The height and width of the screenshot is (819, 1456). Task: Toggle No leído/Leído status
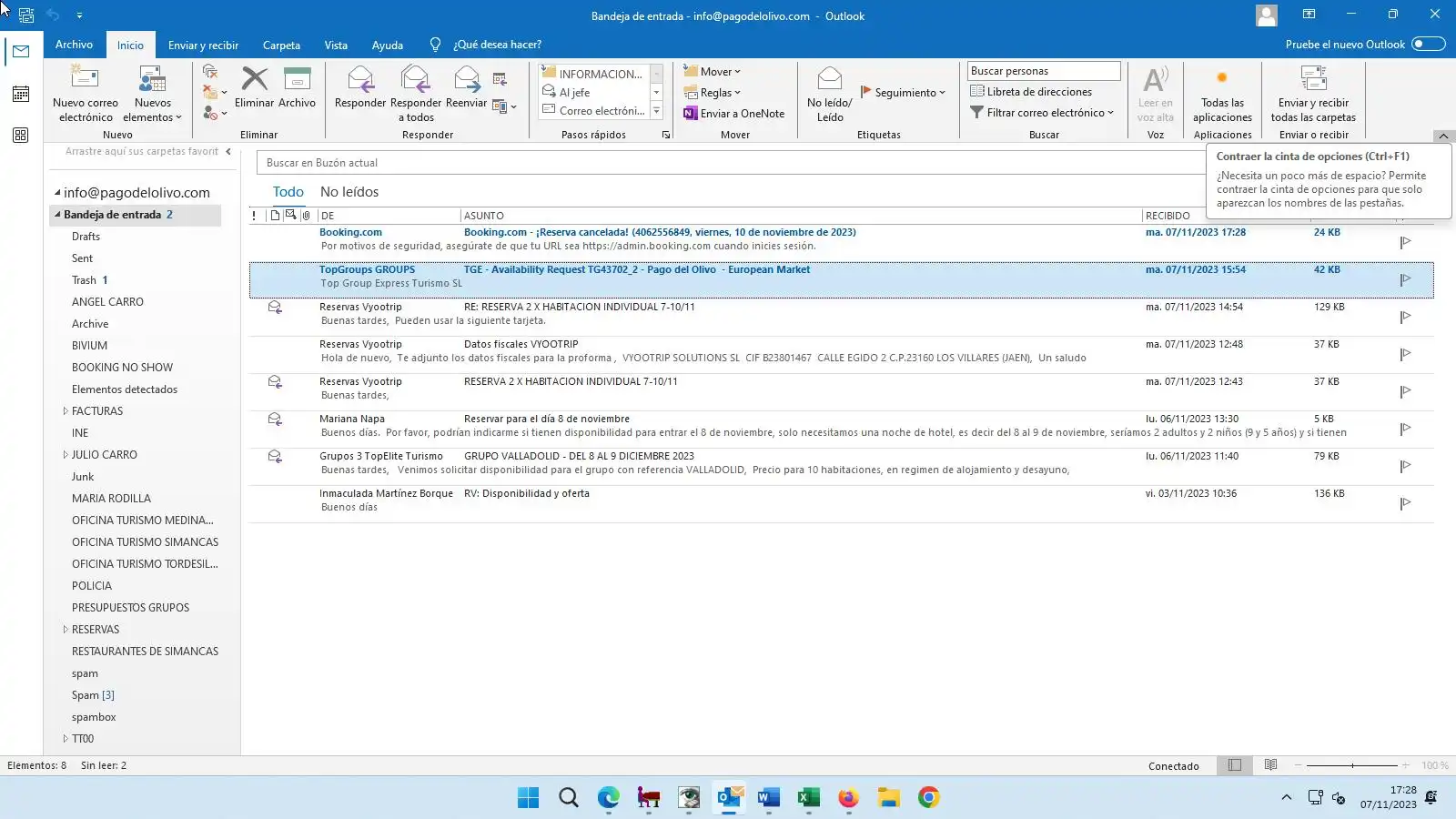(830, 94)
